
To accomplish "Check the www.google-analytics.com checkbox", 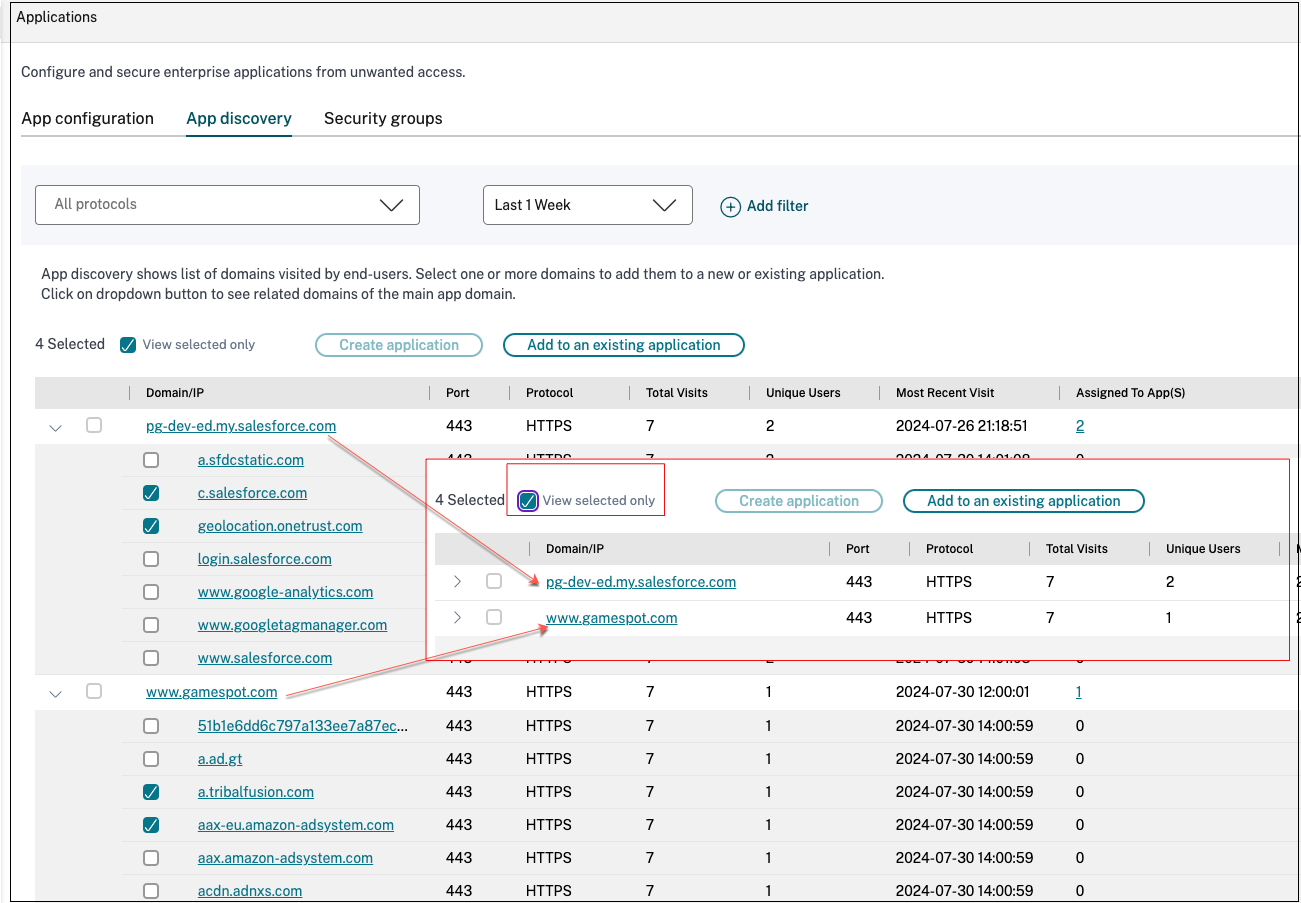I will click(151, 592).
